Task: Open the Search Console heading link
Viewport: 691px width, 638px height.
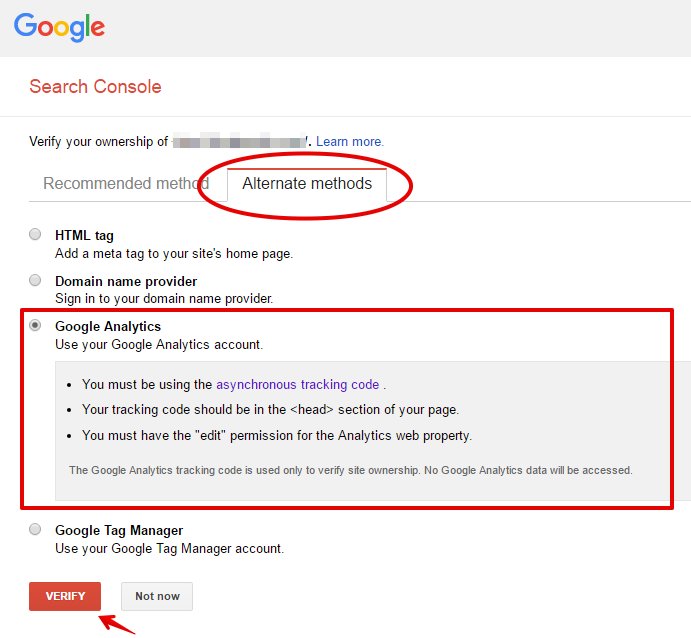Action: pyautogui.click(x=95, y=87)
